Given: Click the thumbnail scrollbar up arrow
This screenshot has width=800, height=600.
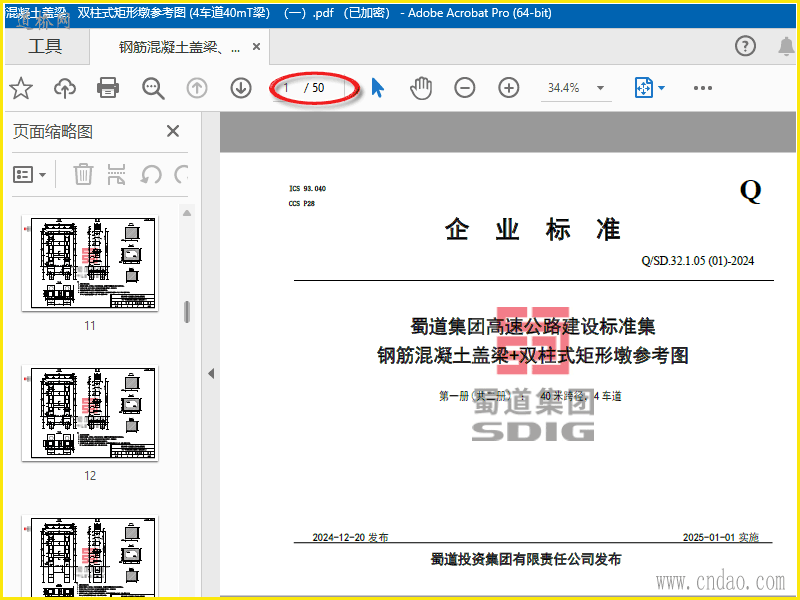Looking at the screenshot, I should pyautogui.click(x=187, y=213).
